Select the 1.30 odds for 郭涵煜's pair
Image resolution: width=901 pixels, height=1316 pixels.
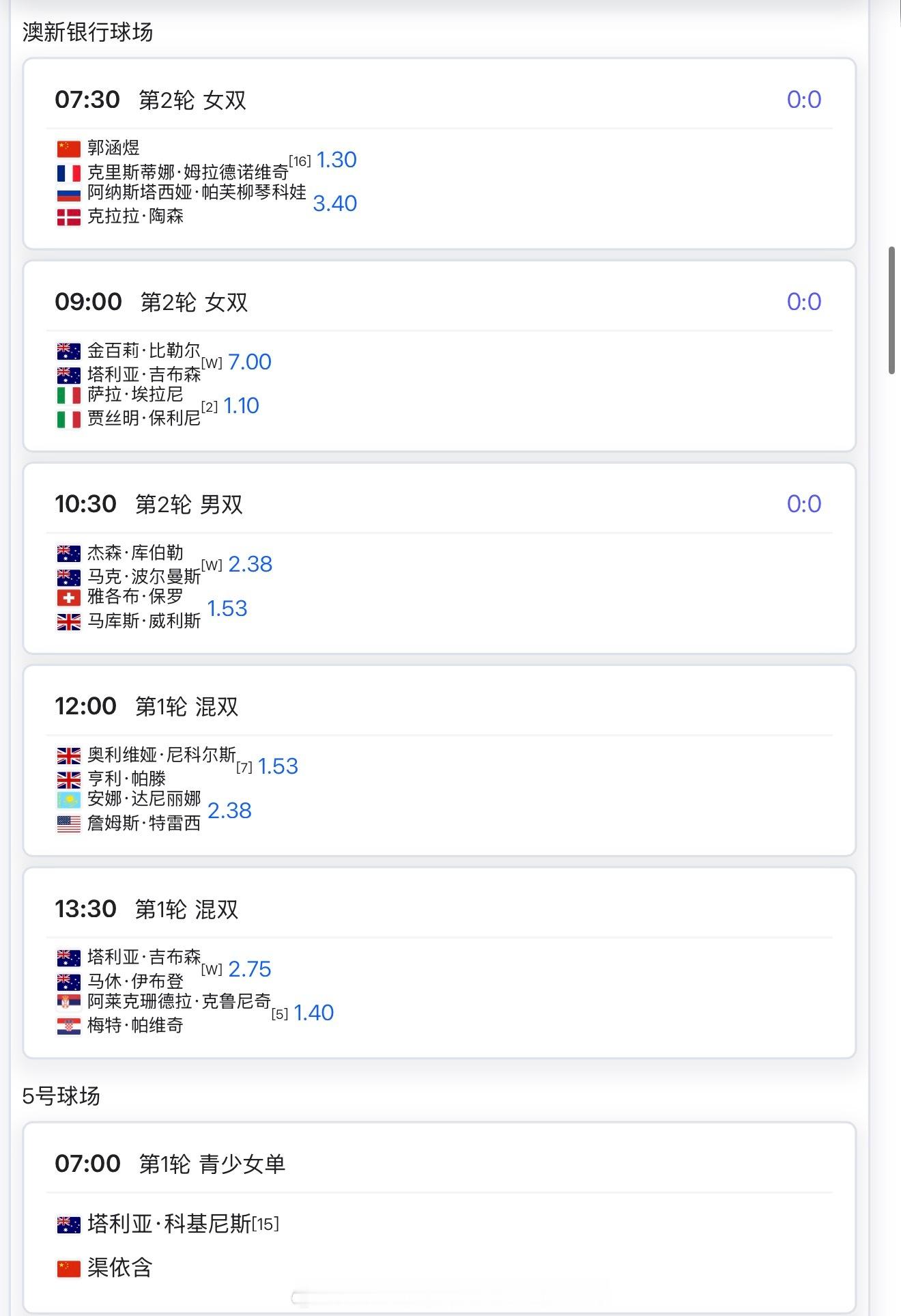coord(337,160)
